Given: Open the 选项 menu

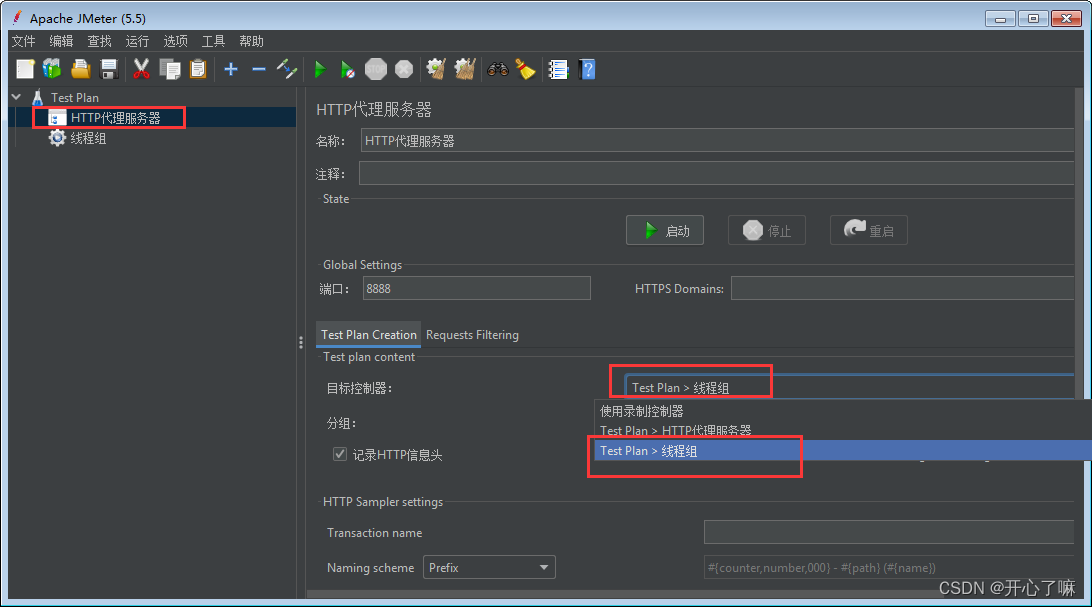Looking at the screenshot, I should coord(176,41).
